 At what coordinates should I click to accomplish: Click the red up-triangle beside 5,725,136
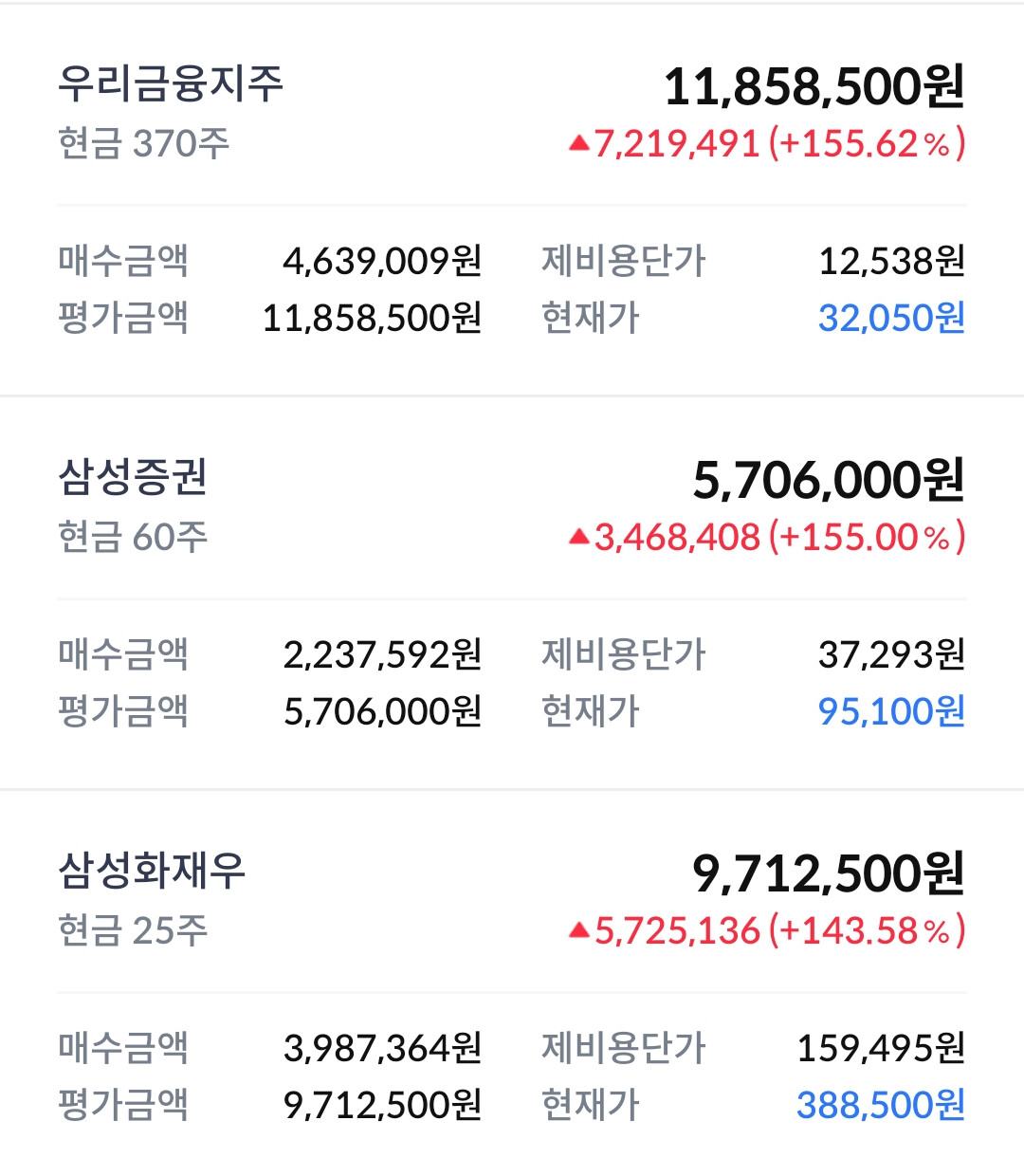point(579,931)
